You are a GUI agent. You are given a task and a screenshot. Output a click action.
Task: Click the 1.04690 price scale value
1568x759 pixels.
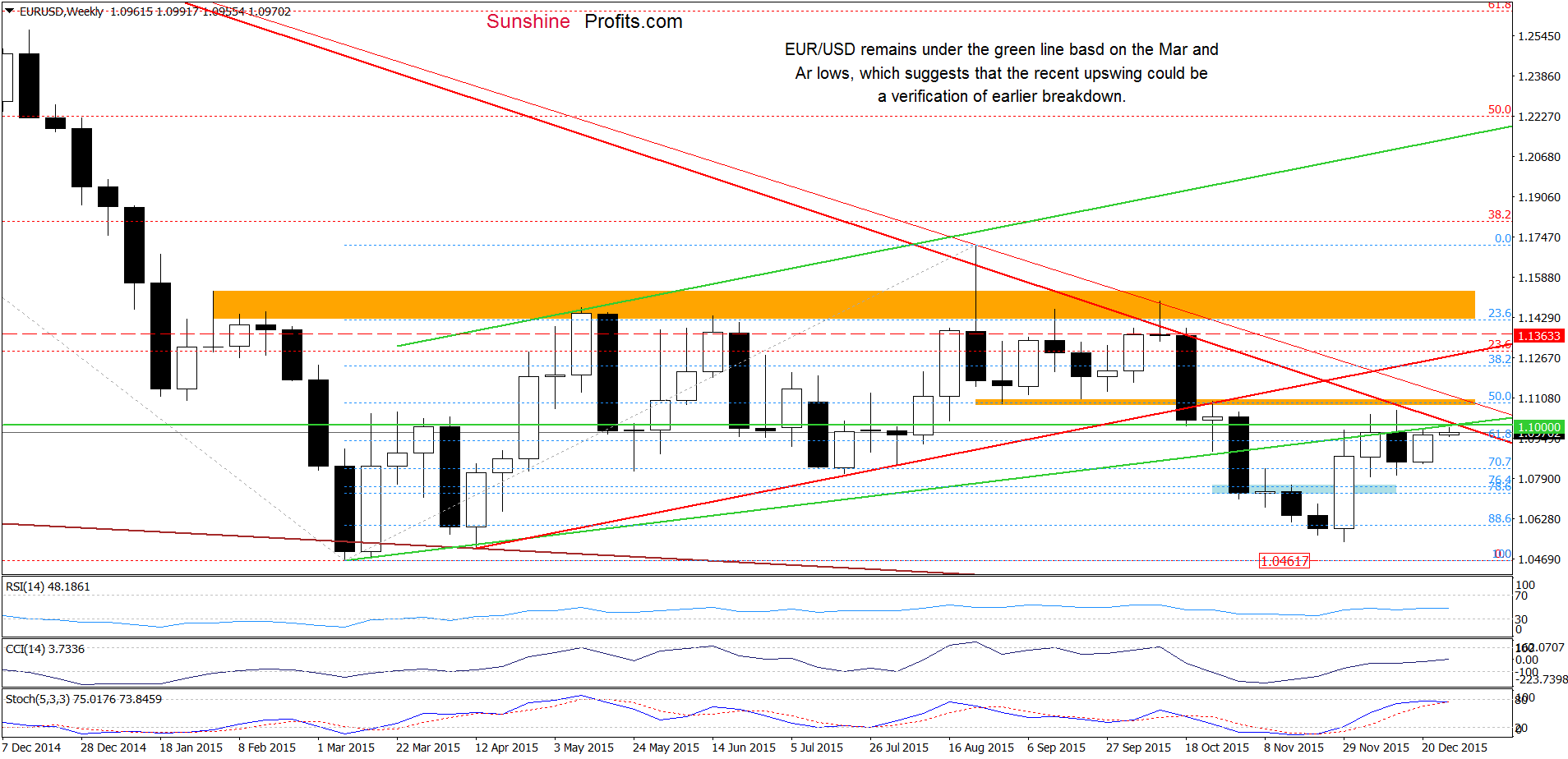[1539, 559]
